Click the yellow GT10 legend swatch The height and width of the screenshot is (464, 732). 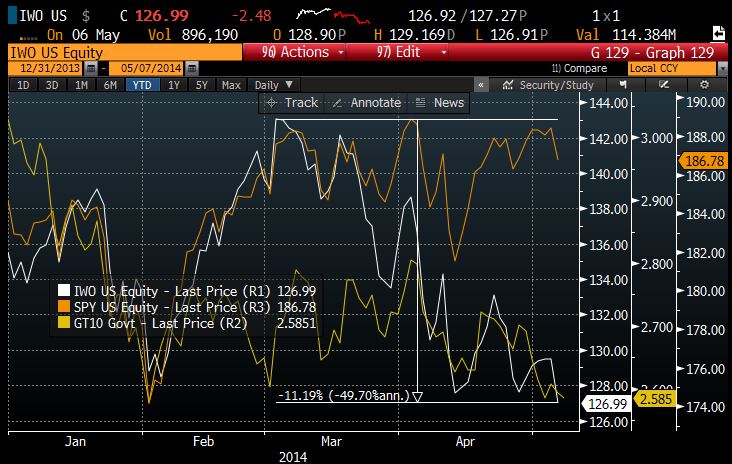tap(64, 322)
